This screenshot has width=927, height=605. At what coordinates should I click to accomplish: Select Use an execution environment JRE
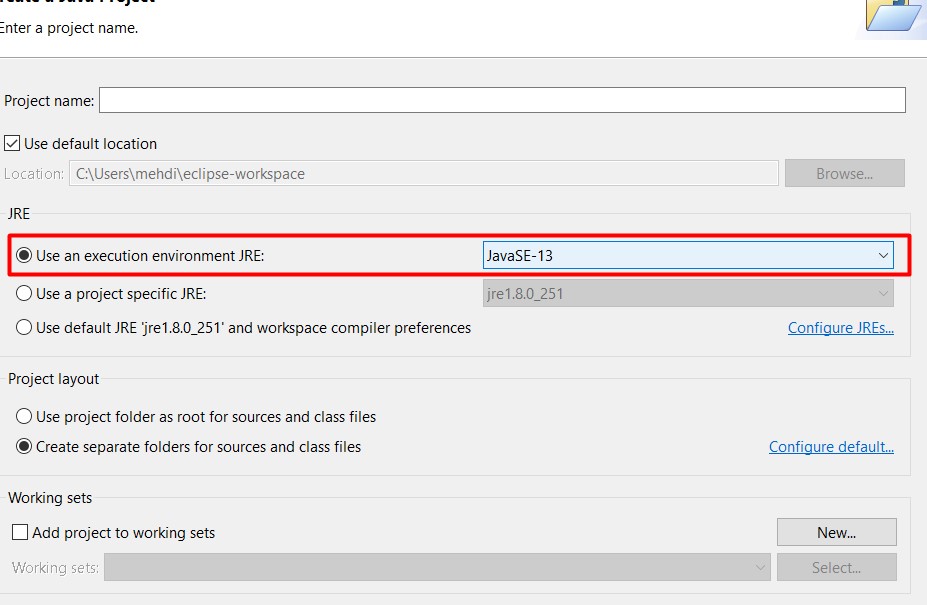point(25,256)
